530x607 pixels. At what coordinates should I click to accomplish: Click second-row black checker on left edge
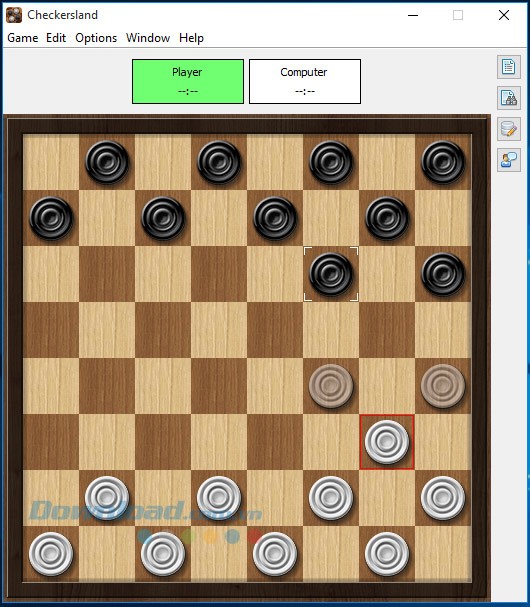coord(51,218)
